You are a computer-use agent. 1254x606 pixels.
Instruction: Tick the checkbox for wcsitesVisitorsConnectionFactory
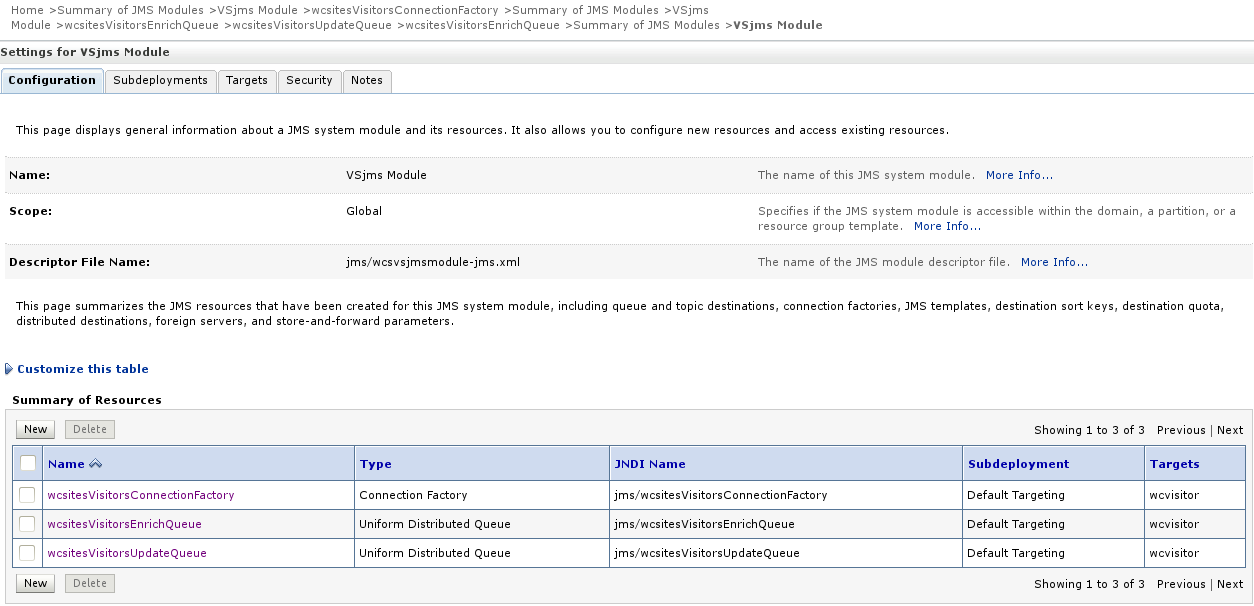pyautogui.click(x=27, y=495)
